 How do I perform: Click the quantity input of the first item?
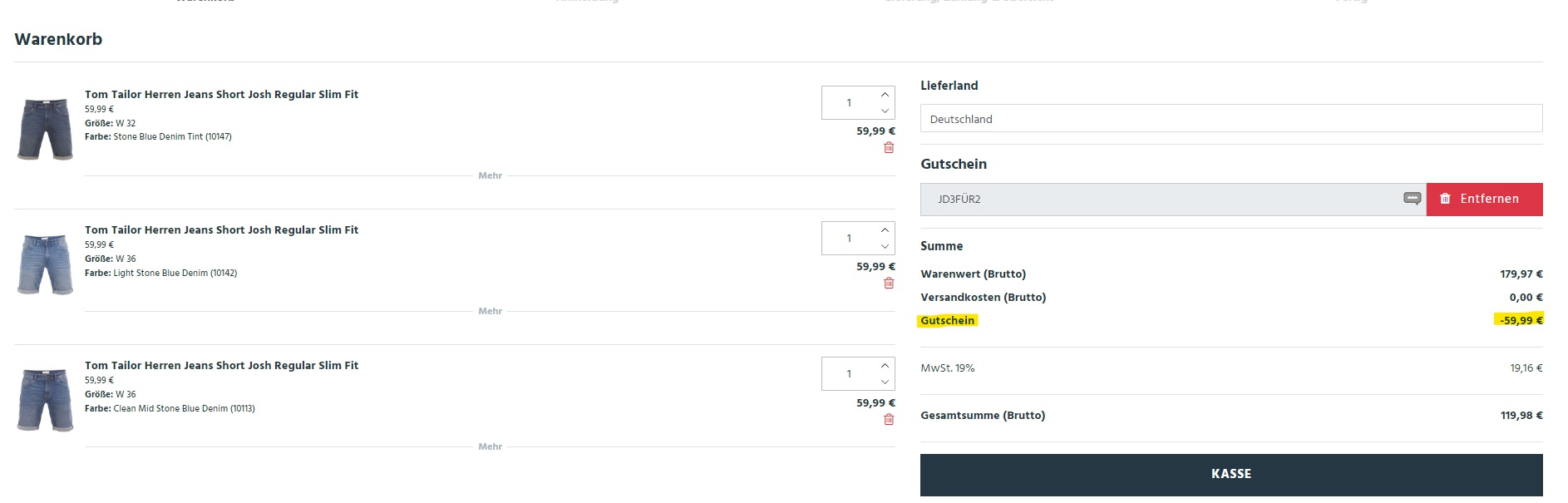pos(846,102)
